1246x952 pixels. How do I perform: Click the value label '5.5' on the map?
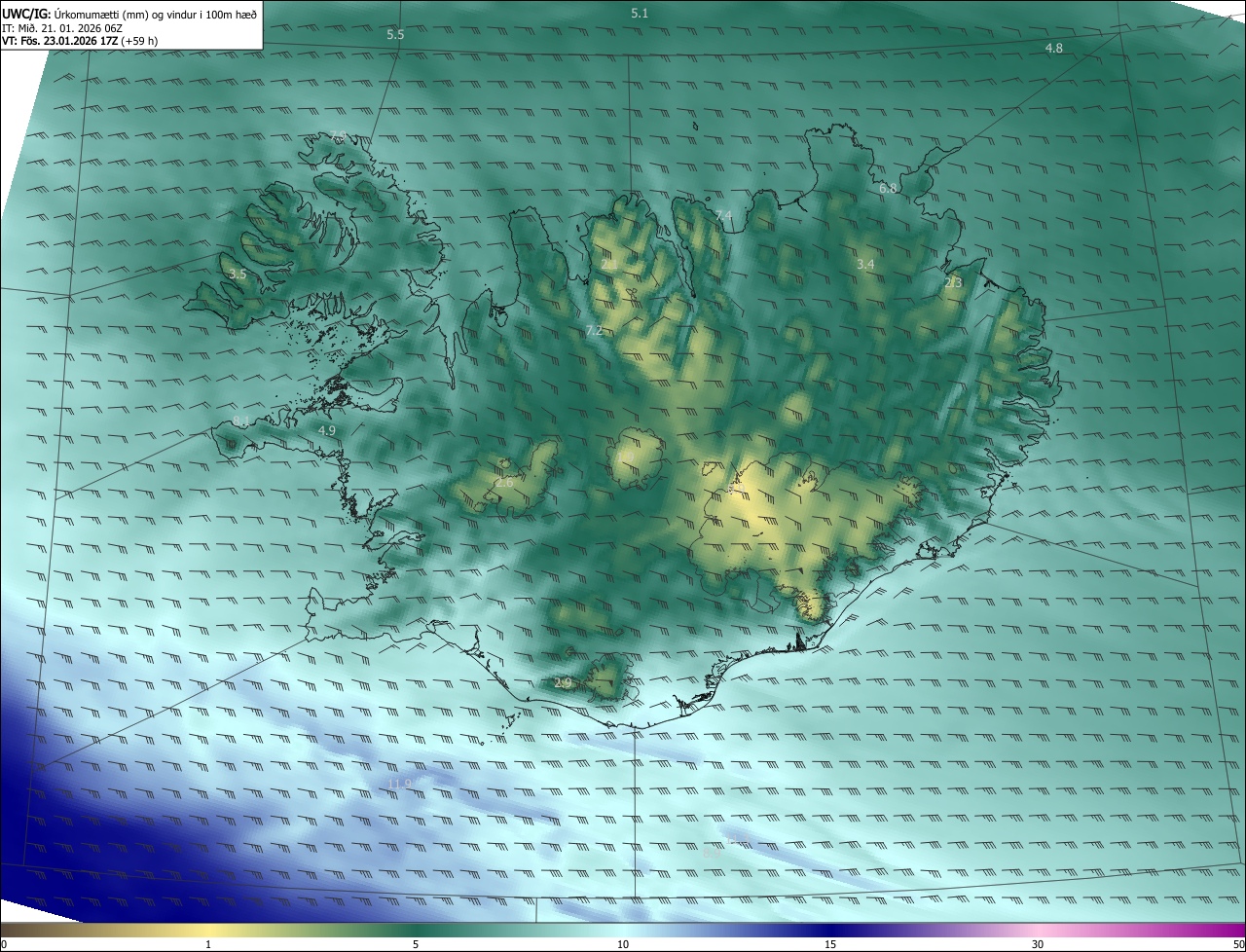(x=395, y=34)
